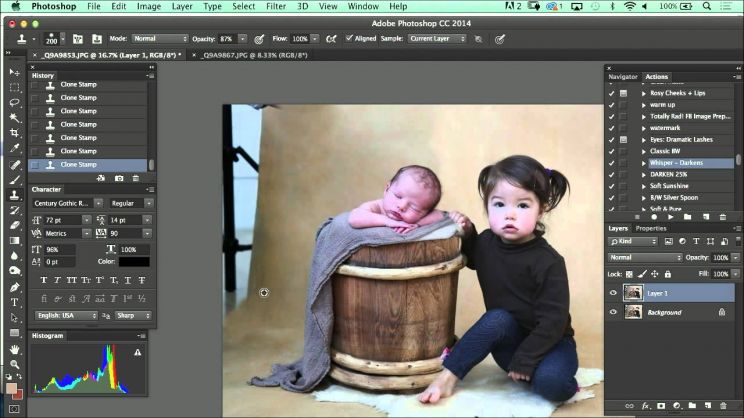Select the Lasso tool
The image size is (744, 418).
15,102
